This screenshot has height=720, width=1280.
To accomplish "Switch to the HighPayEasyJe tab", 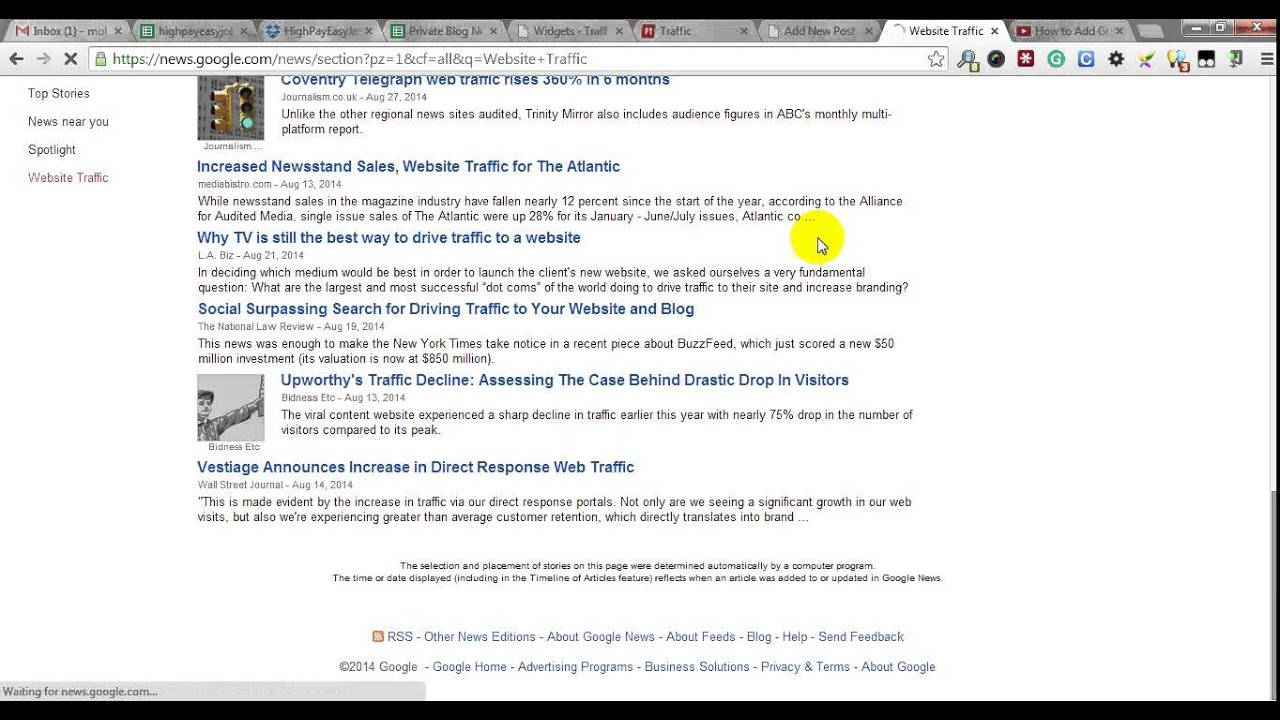I will tap(318, 31).
